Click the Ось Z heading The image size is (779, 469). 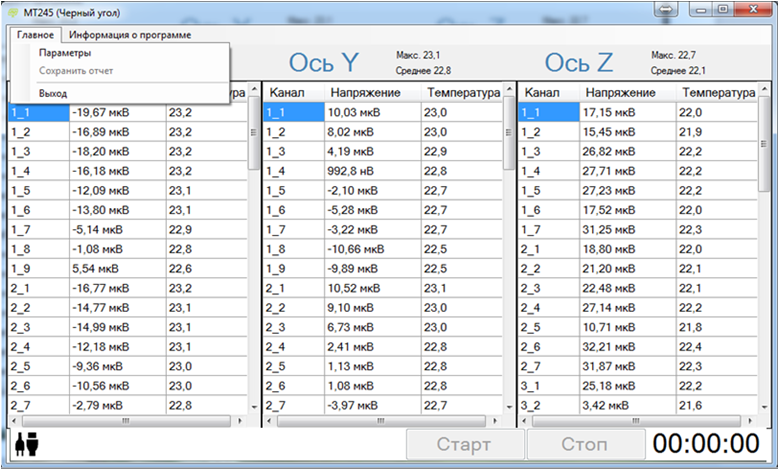tap(579, 63)
